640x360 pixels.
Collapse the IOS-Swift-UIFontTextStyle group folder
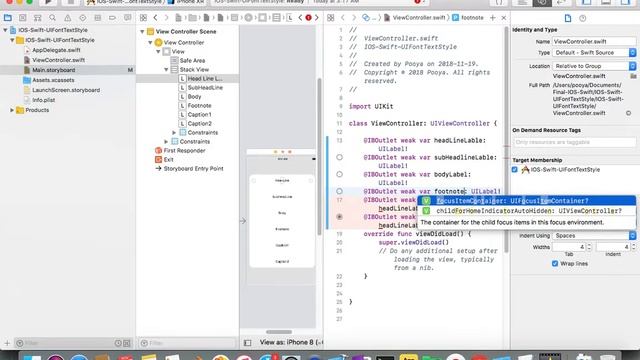tap(12, 40)
